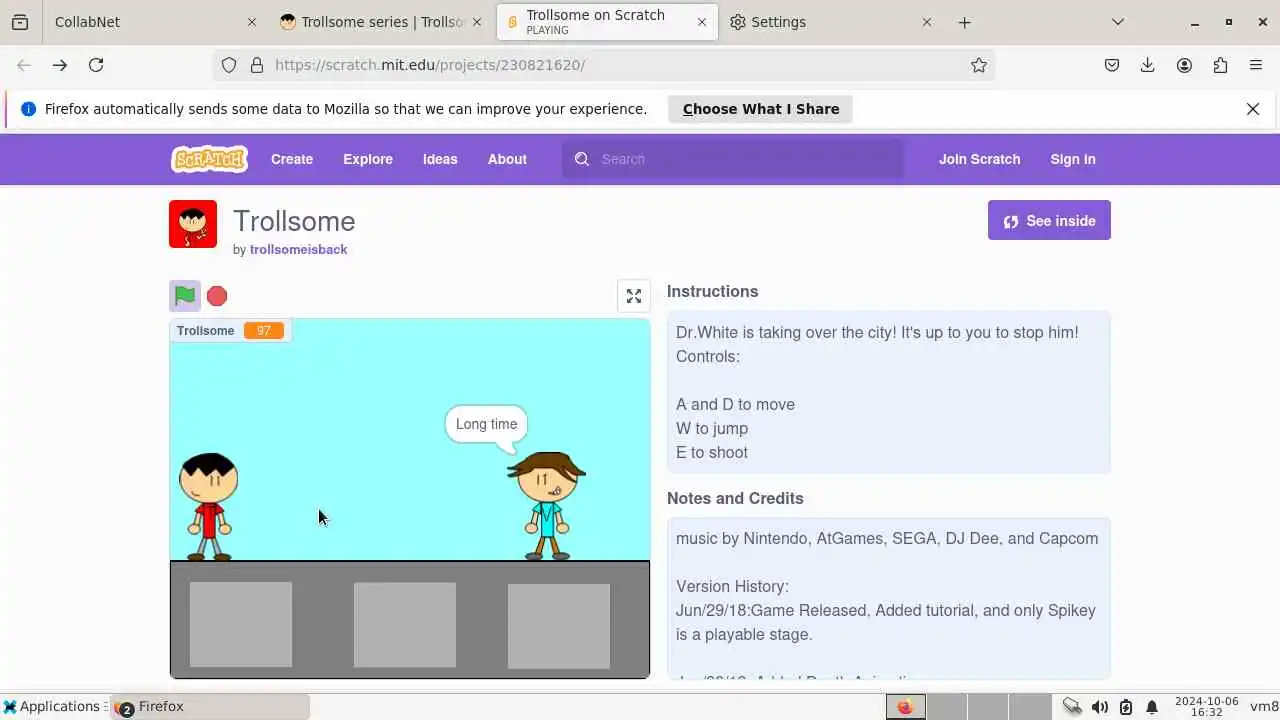Open the Create menu item
Image resolution: width=1280 pixels, height=720 pixels.
(292, 159)
